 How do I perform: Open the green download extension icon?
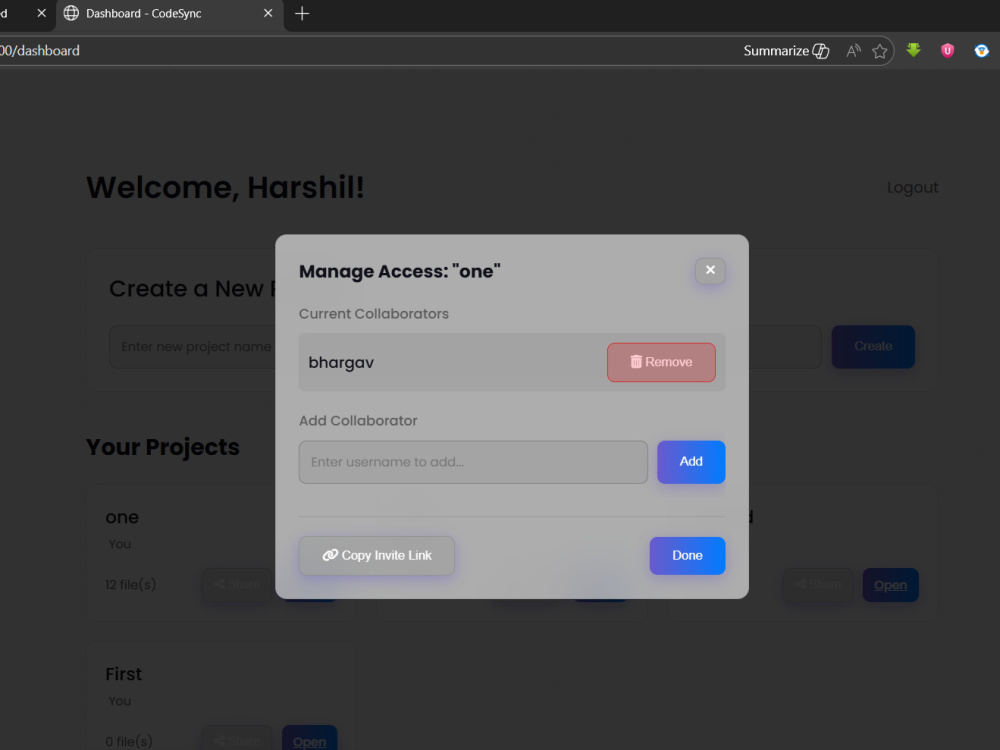pos(913,50)
